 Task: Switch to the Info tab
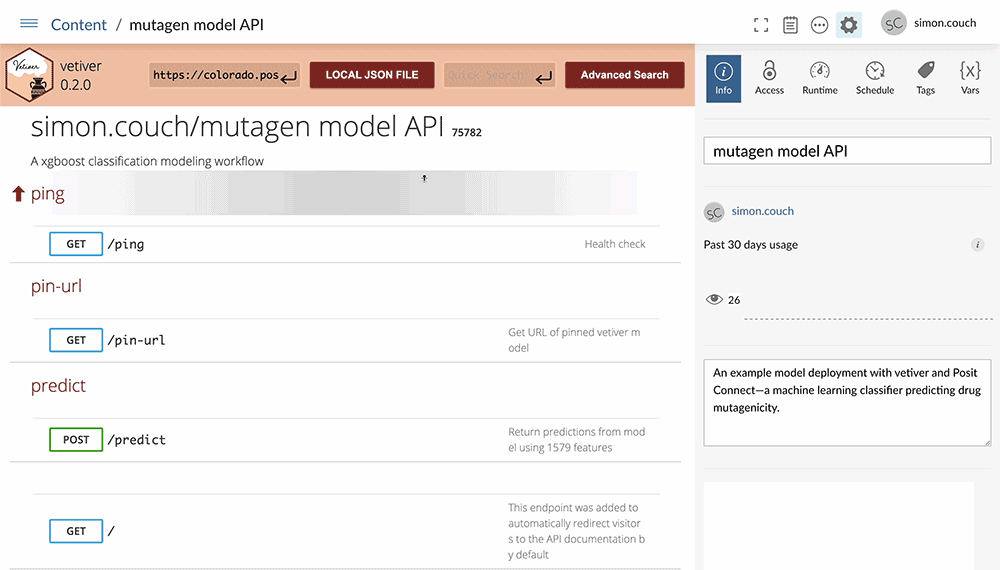tap(723, 77)
